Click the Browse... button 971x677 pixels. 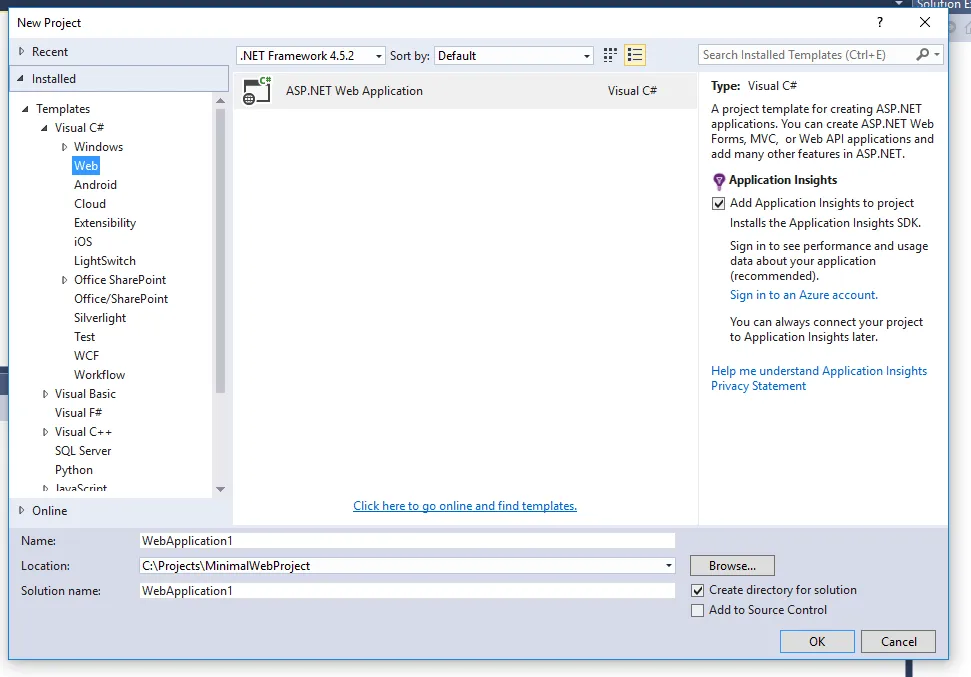coord(732,566)
